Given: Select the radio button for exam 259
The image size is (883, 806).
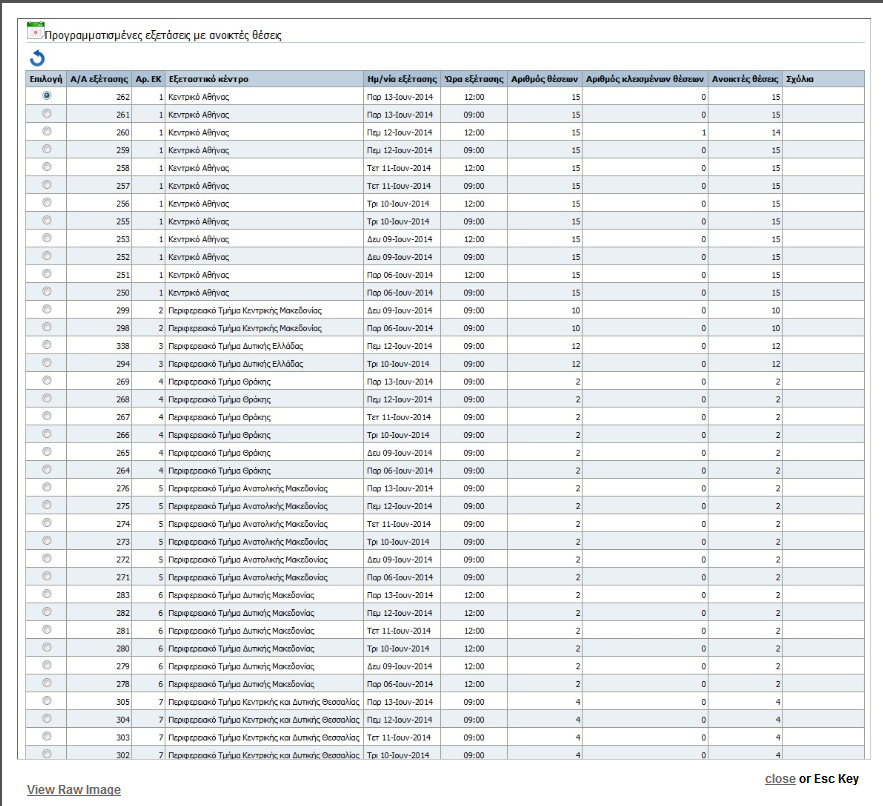Looking at the screenshot, I should [47, 149].
